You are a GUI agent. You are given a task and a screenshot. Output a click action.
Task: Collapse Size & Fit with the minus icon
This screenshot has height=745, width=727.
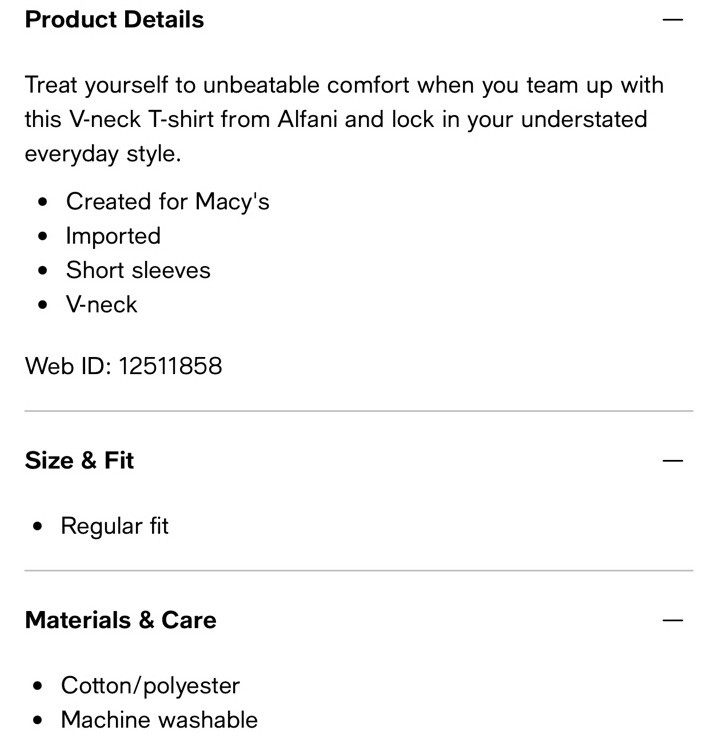(672, 460)
